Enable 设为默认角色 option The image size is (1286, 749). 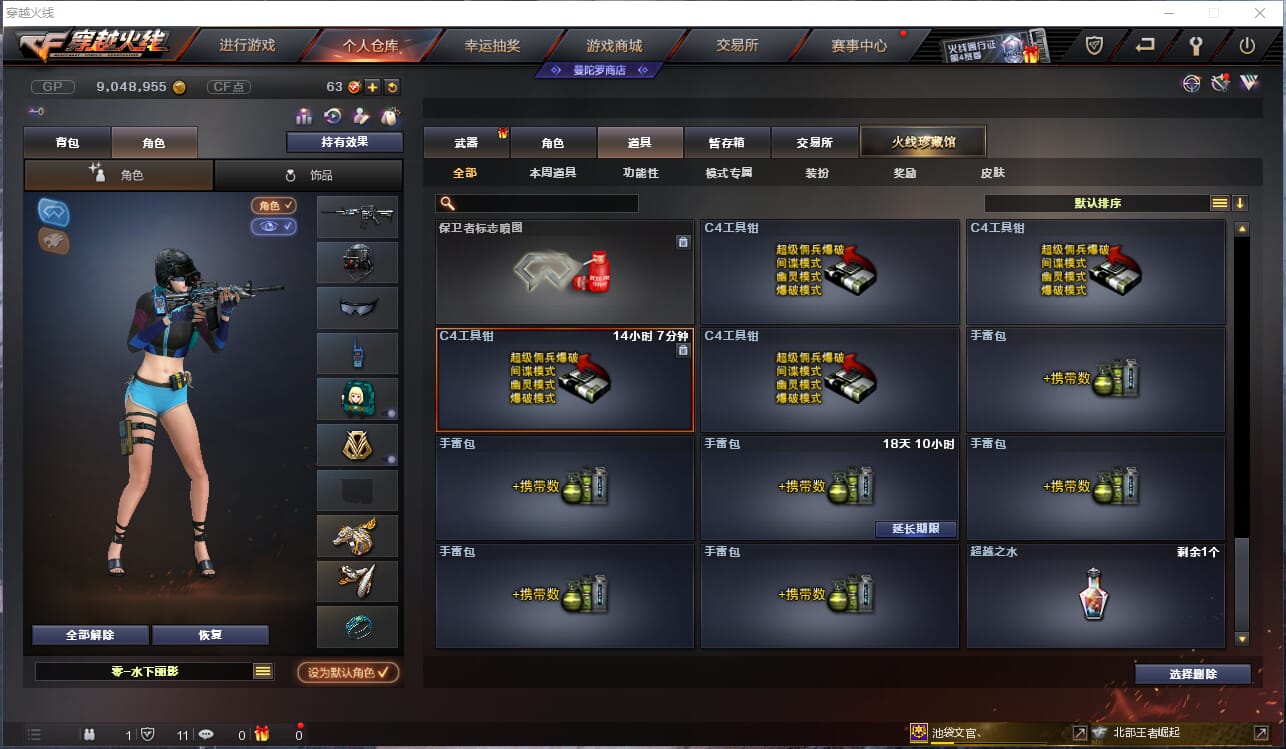tap(348, 672)
